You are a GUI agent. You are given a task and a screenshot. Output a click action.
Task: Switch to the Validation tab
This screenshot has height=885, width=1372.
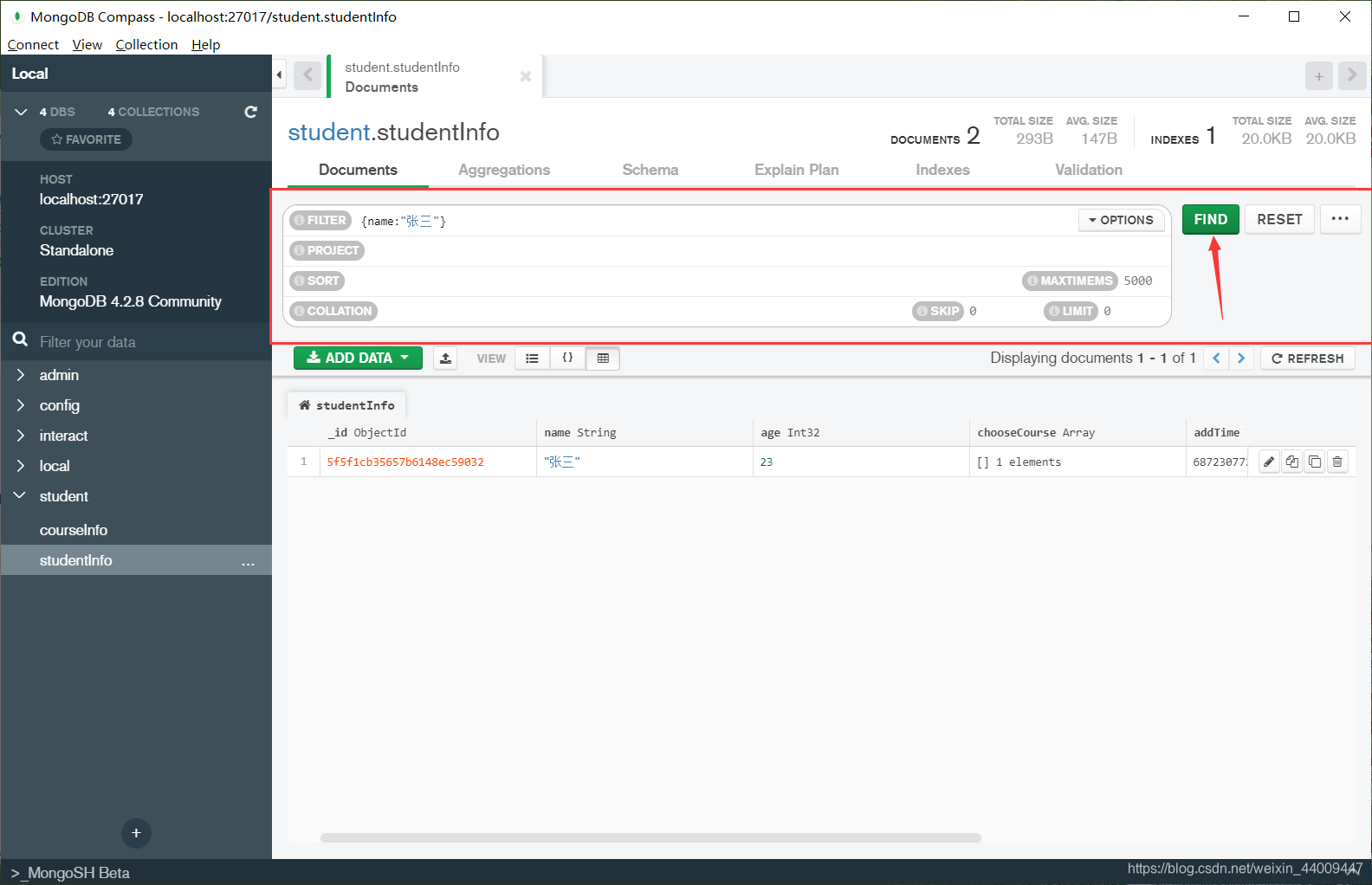click(1089, 170)
